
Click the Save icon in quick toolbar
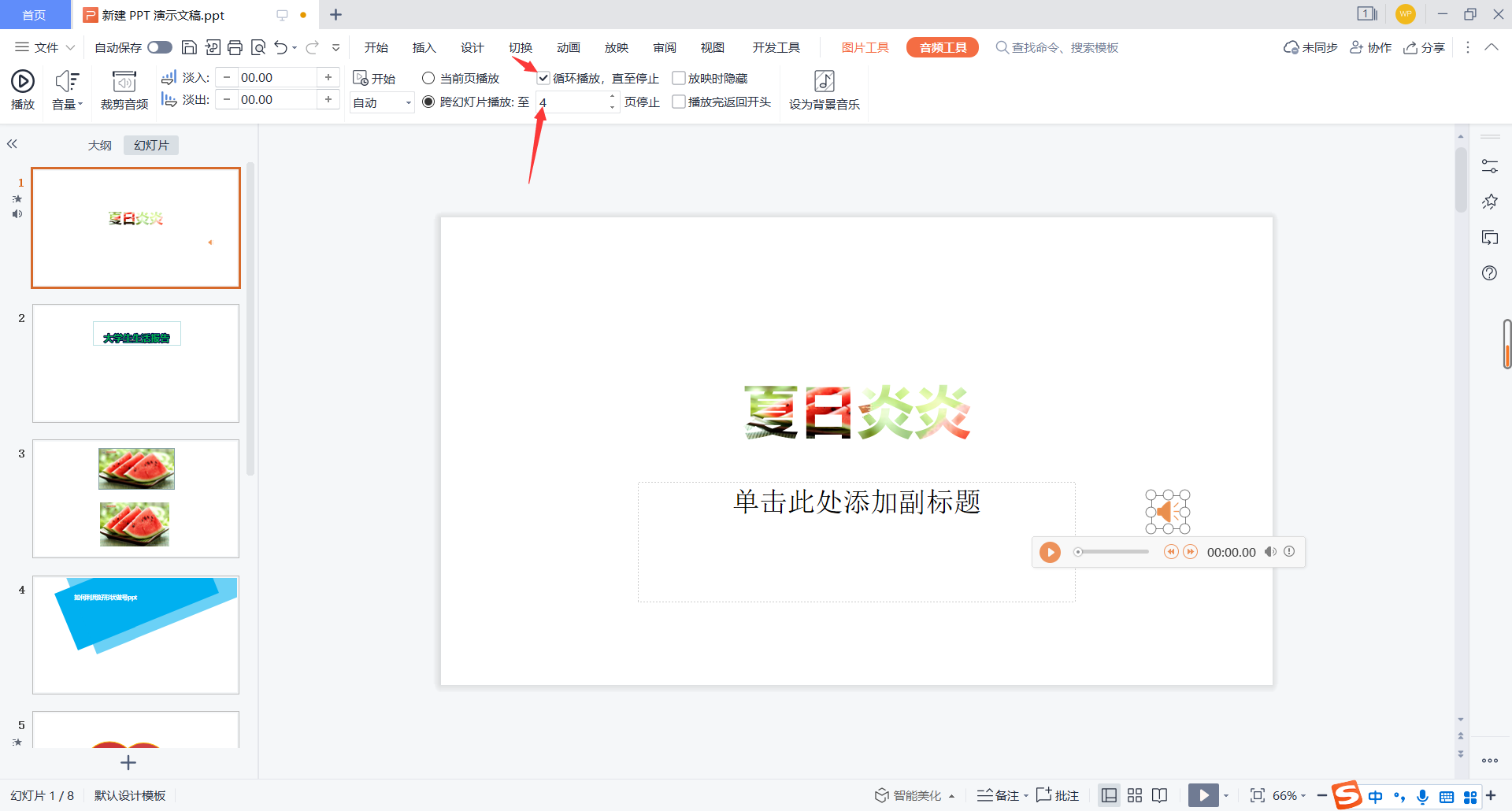[189, 47]
